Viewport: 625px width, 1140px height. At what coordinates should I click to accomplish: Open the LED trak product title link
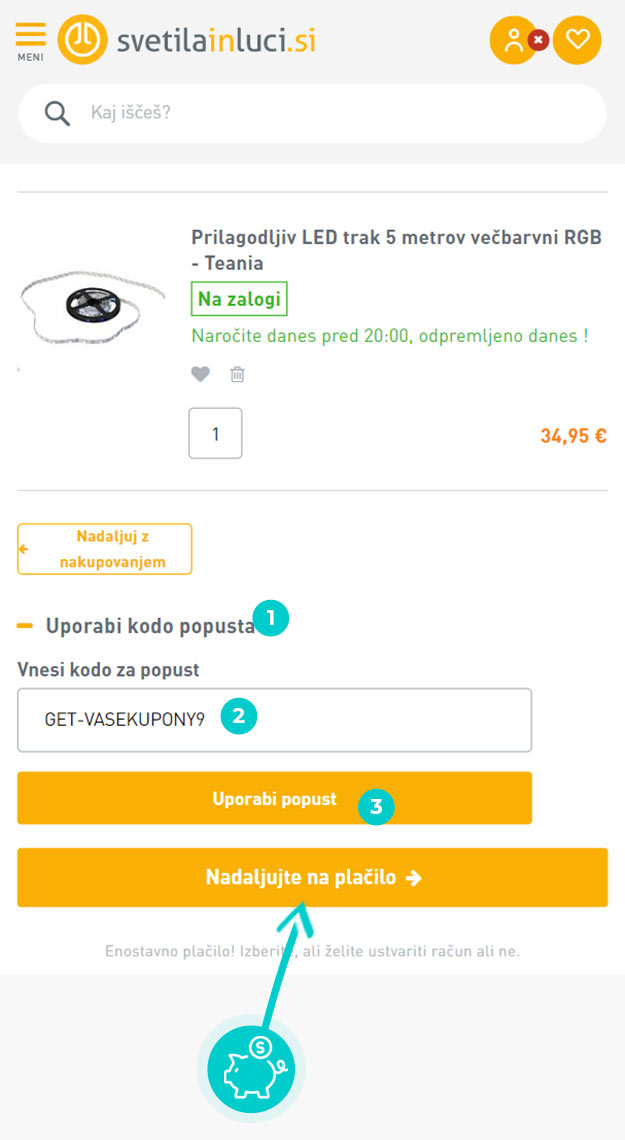[397, 249]
